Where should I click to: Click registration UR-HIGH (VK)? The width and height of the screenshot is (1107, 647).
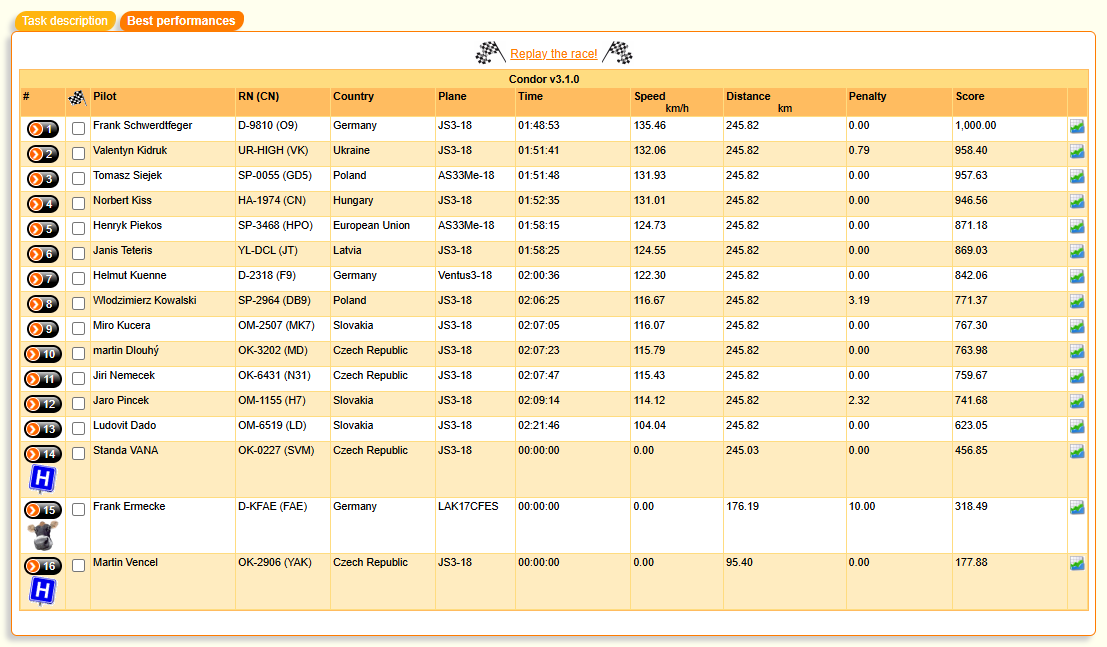coord(273,150)
